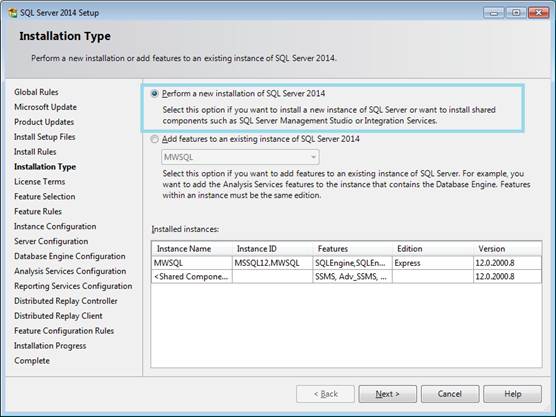Select Install Setup Files step
The image size is (556, 417).
click(x=45, y=137)
